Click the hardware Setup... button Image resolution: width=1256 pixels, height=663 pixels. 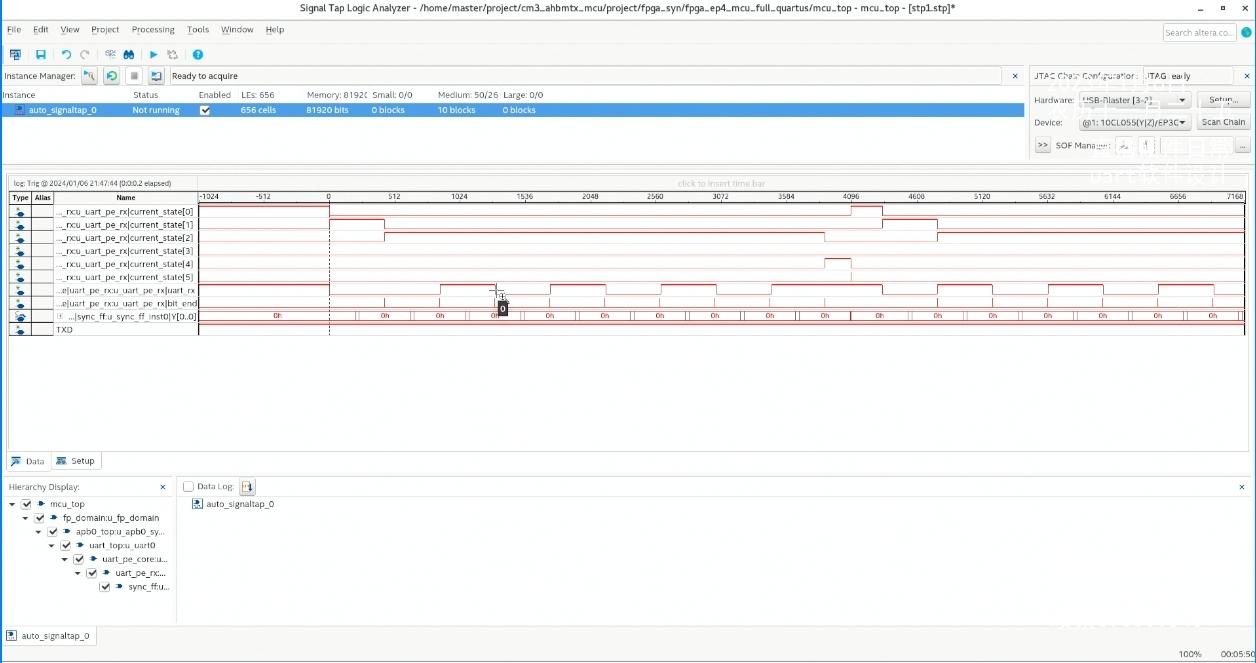(x=1223, y=100)
